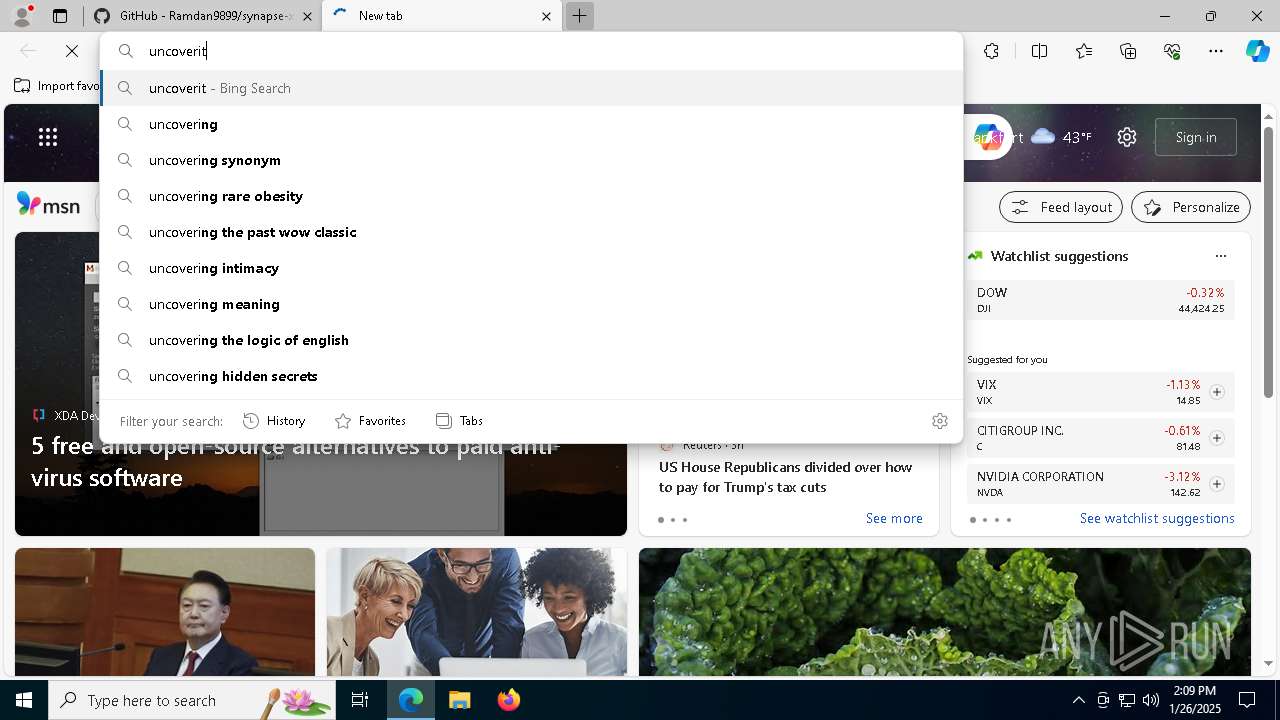Screen dimensions: 1280x720
Task: Open See more news link
Action: (894, 518)
